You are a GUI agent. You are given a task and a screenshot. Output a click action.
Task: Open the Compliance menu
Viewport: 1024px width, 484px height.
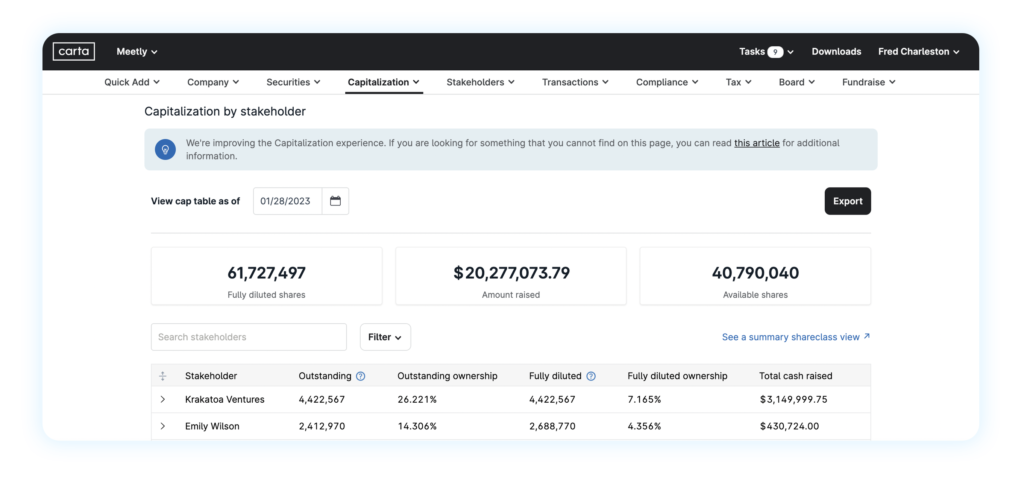[667, 82]
